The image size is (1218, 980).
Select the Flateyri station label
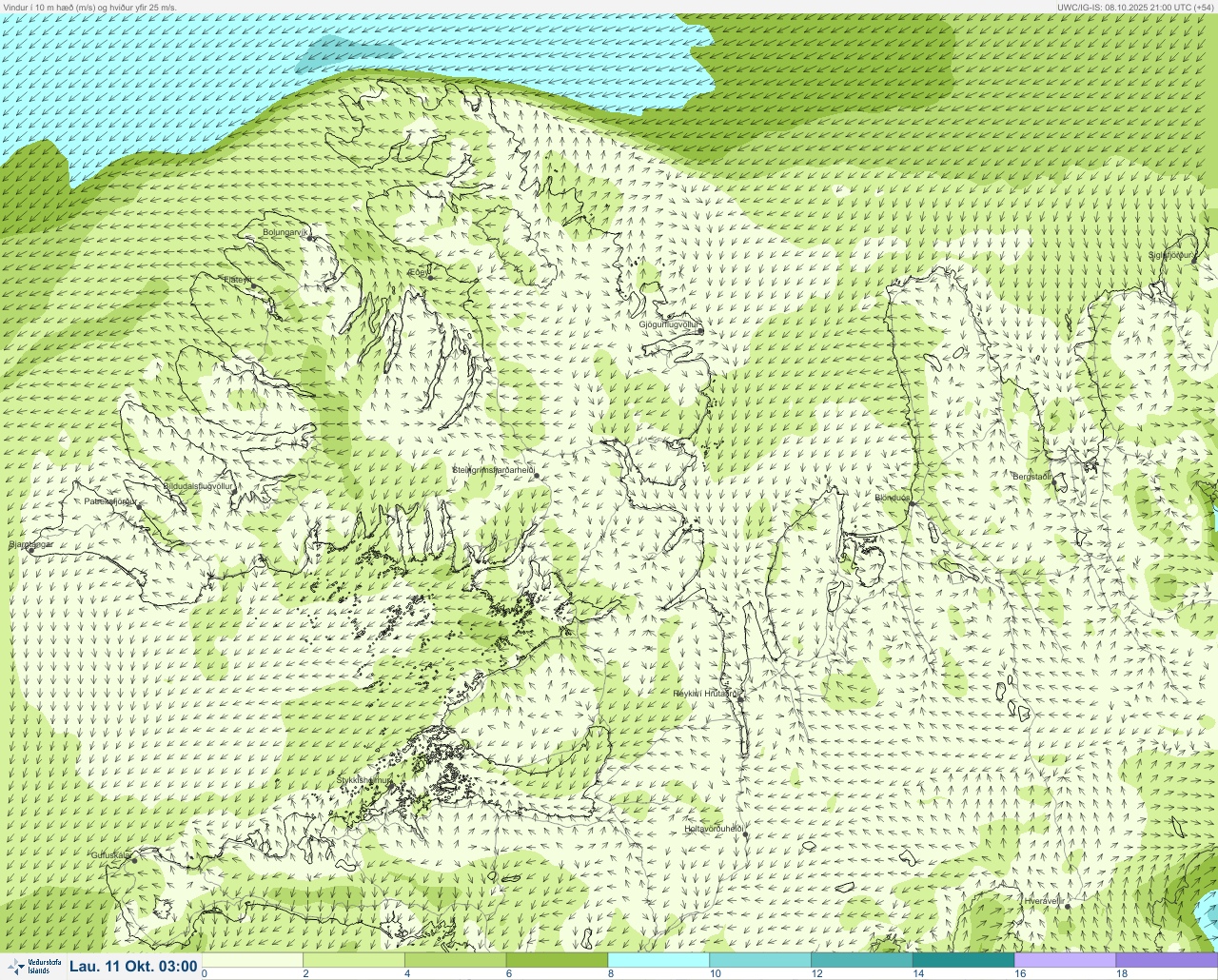(x=237, y=280)
